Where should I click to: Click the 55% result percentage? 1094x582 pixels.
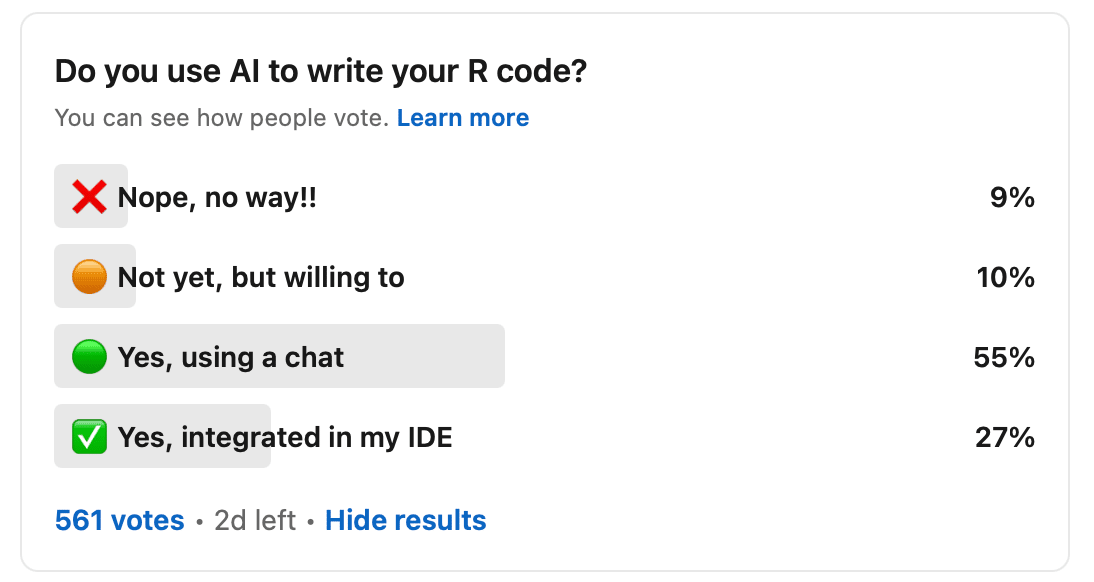1004,357
